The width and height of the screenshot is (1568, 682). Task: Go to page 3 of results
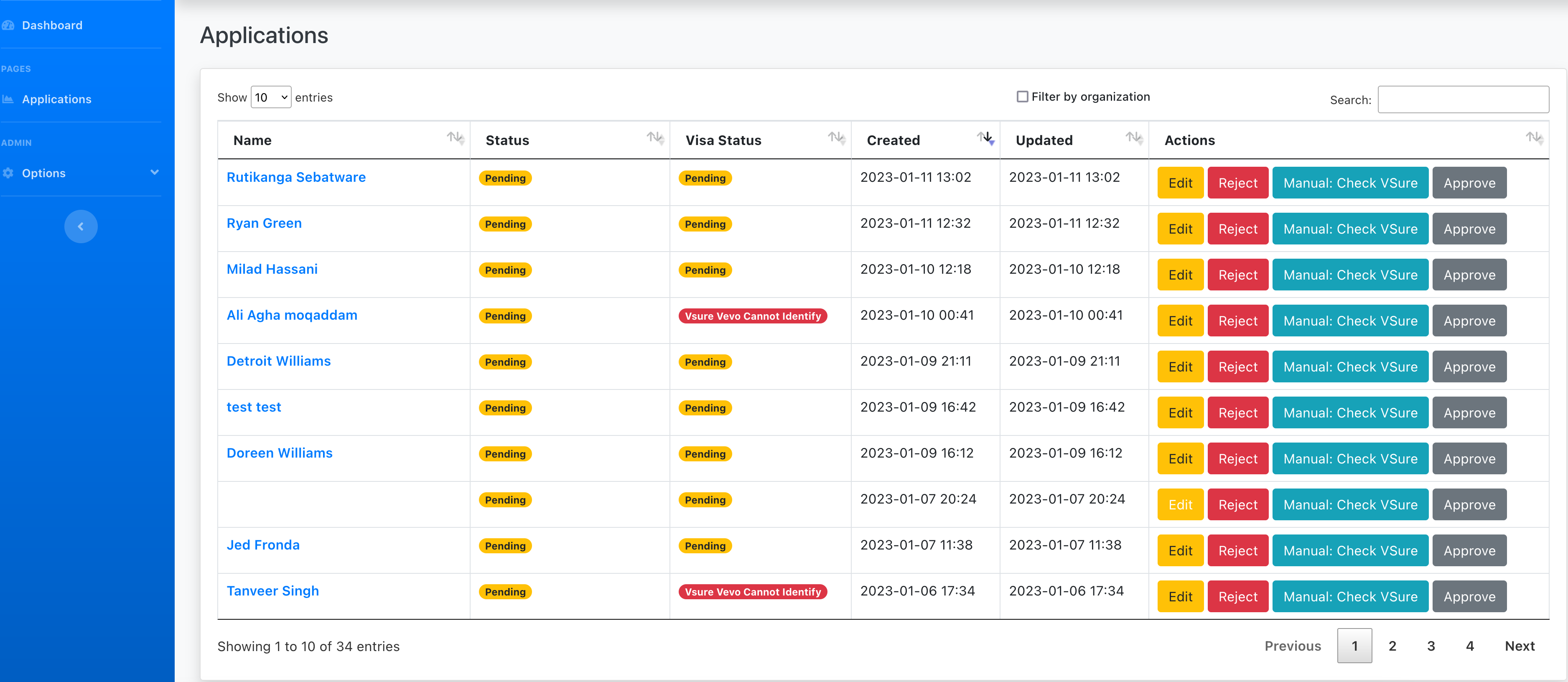coord(1431,646)
